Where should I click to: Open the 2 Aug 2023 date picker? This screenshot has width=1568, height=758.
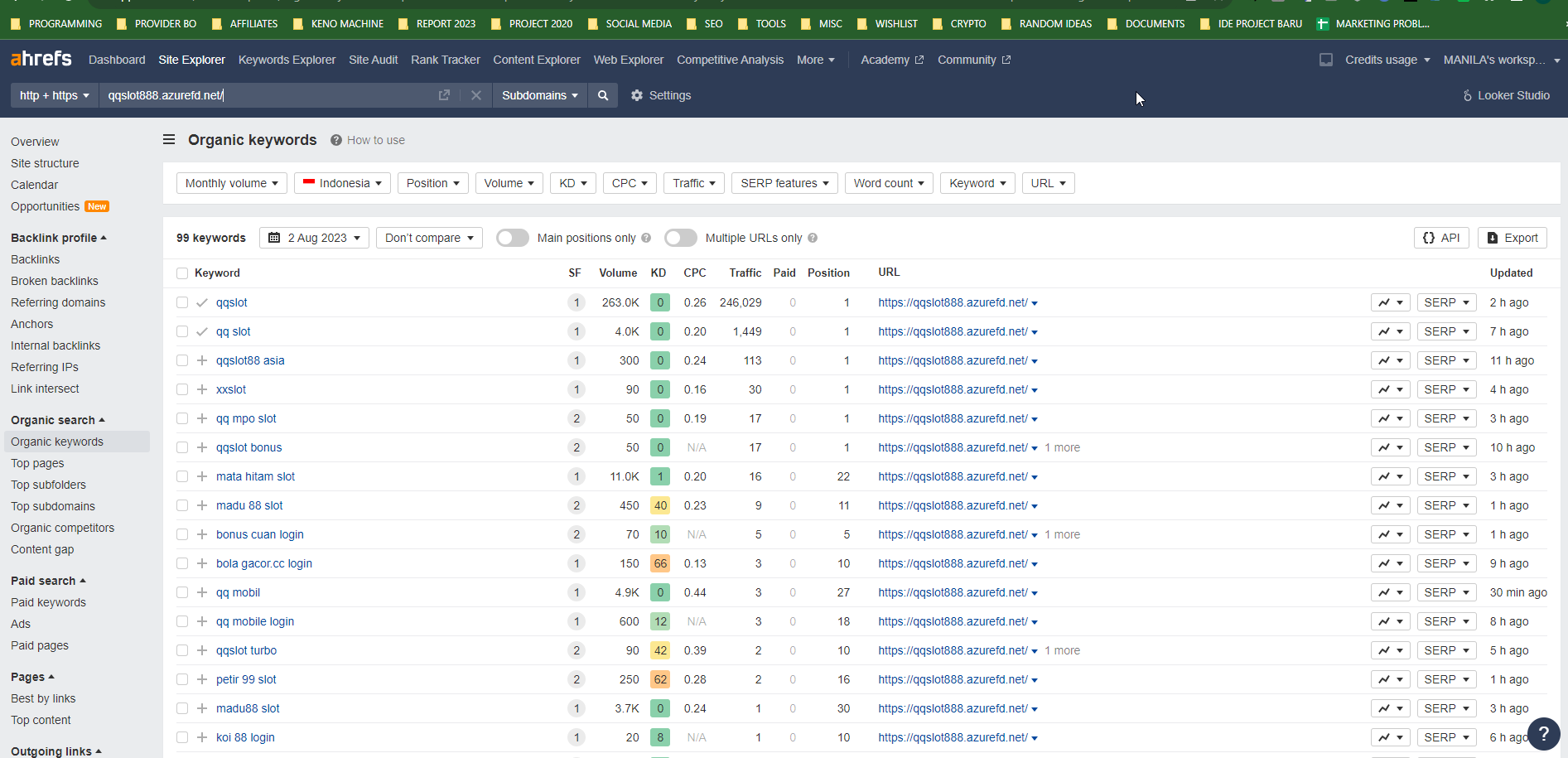pos(315,238)
